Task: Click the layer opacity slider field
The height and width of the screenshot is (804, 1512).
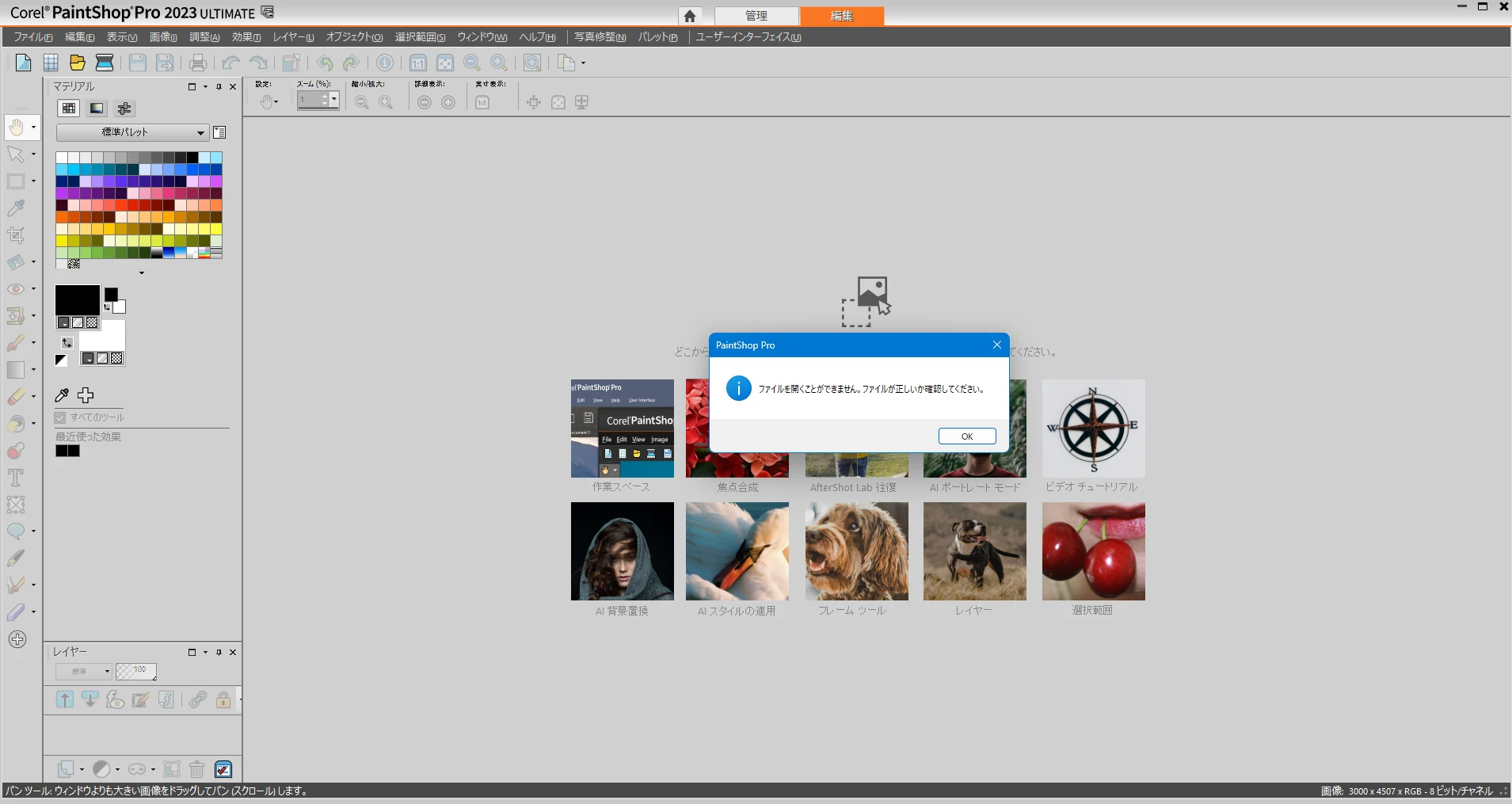Action: (x=136, y=672)
